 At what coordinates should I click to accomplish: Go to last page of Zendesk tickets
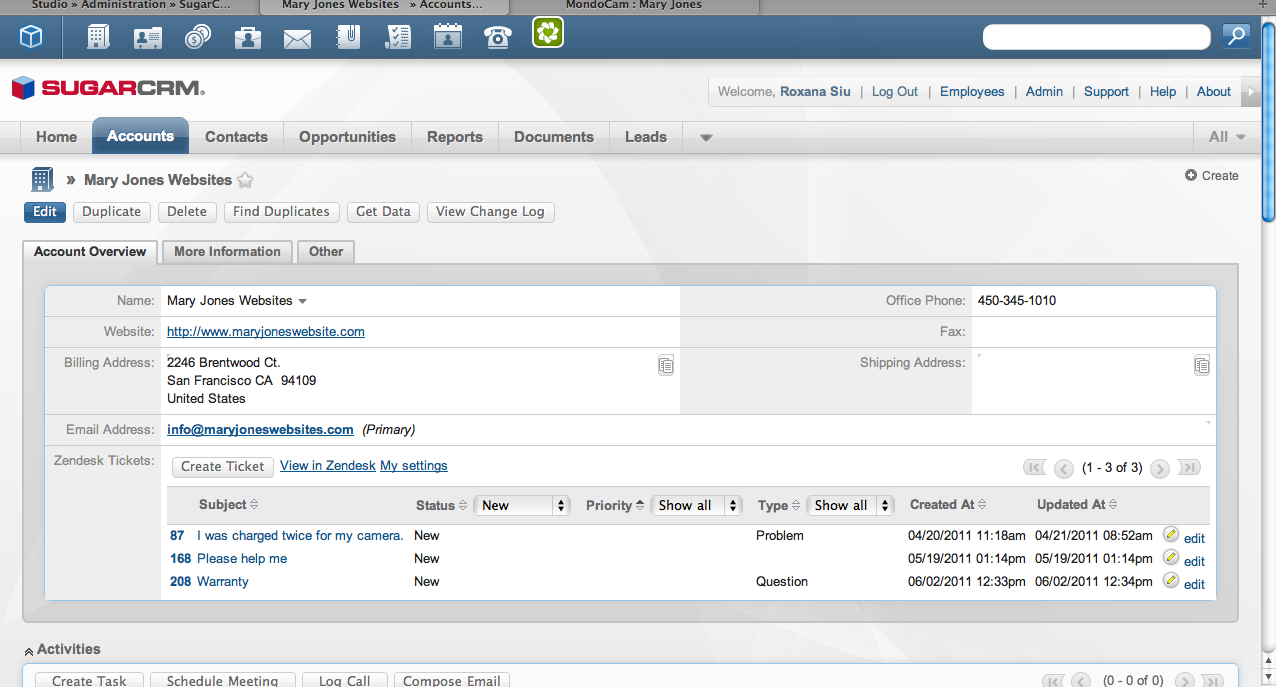coord(1189,467)
